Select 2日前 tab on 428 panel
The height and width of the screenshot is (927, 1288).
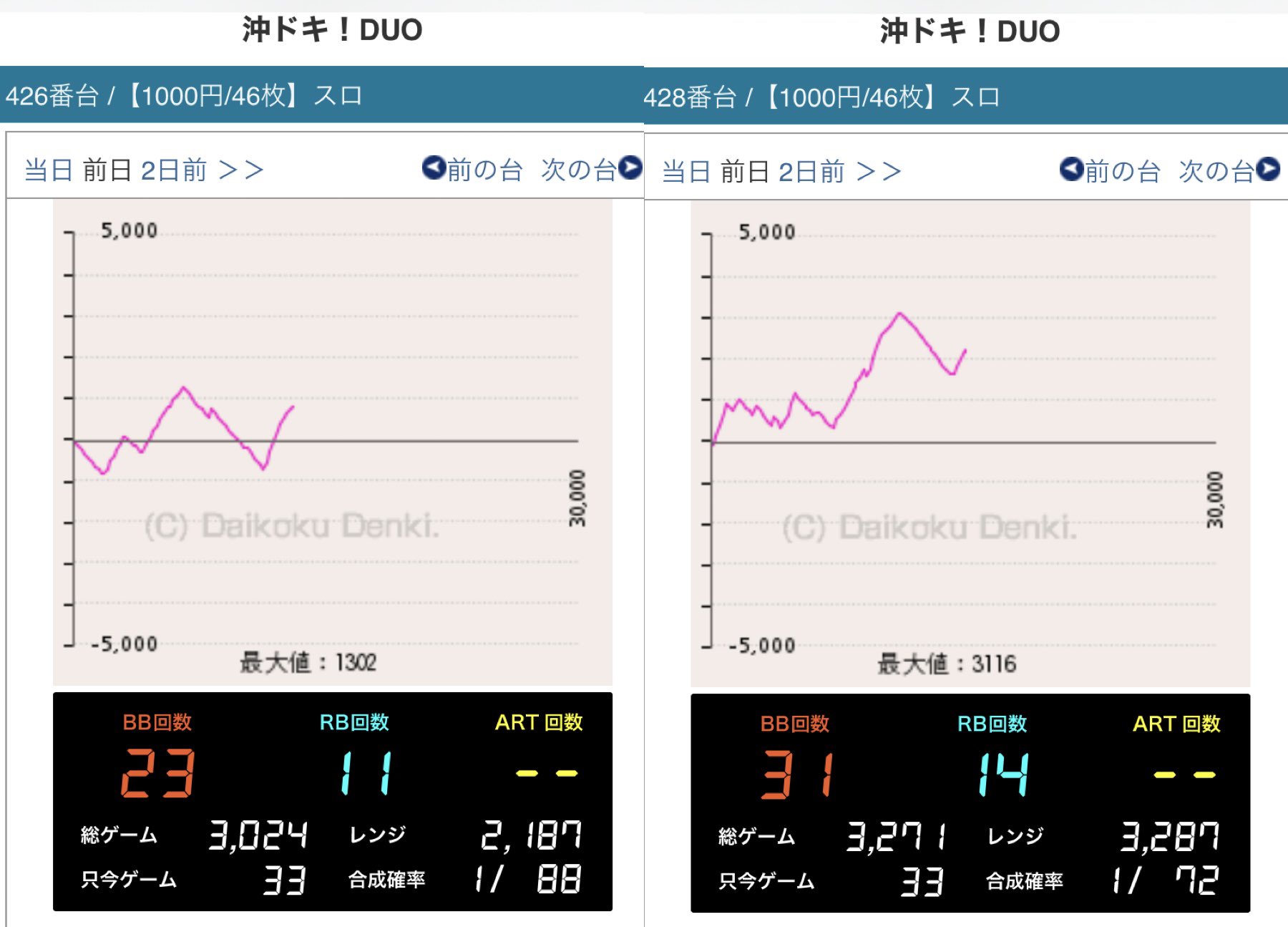tap(811, 172)
